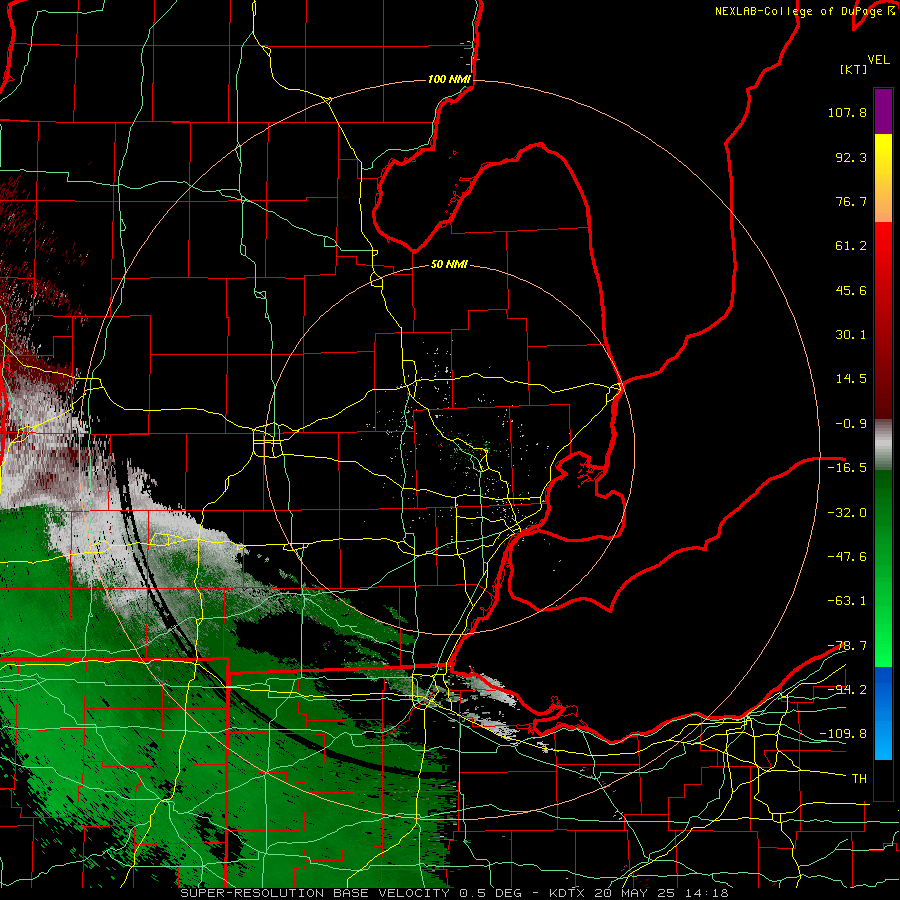Viewport: 900px width, 900px height.
Task: Click the 107.8 velocity scale value
Action: (x=847, y=112)
